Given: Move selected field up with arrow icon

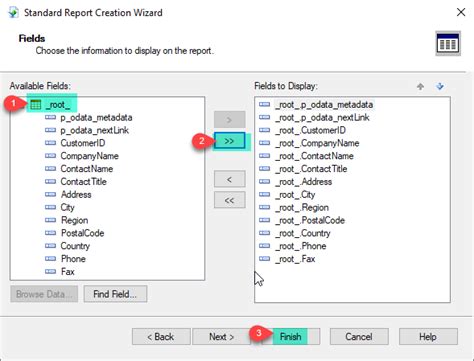Looking at the screenshot, I should point(420,87).
